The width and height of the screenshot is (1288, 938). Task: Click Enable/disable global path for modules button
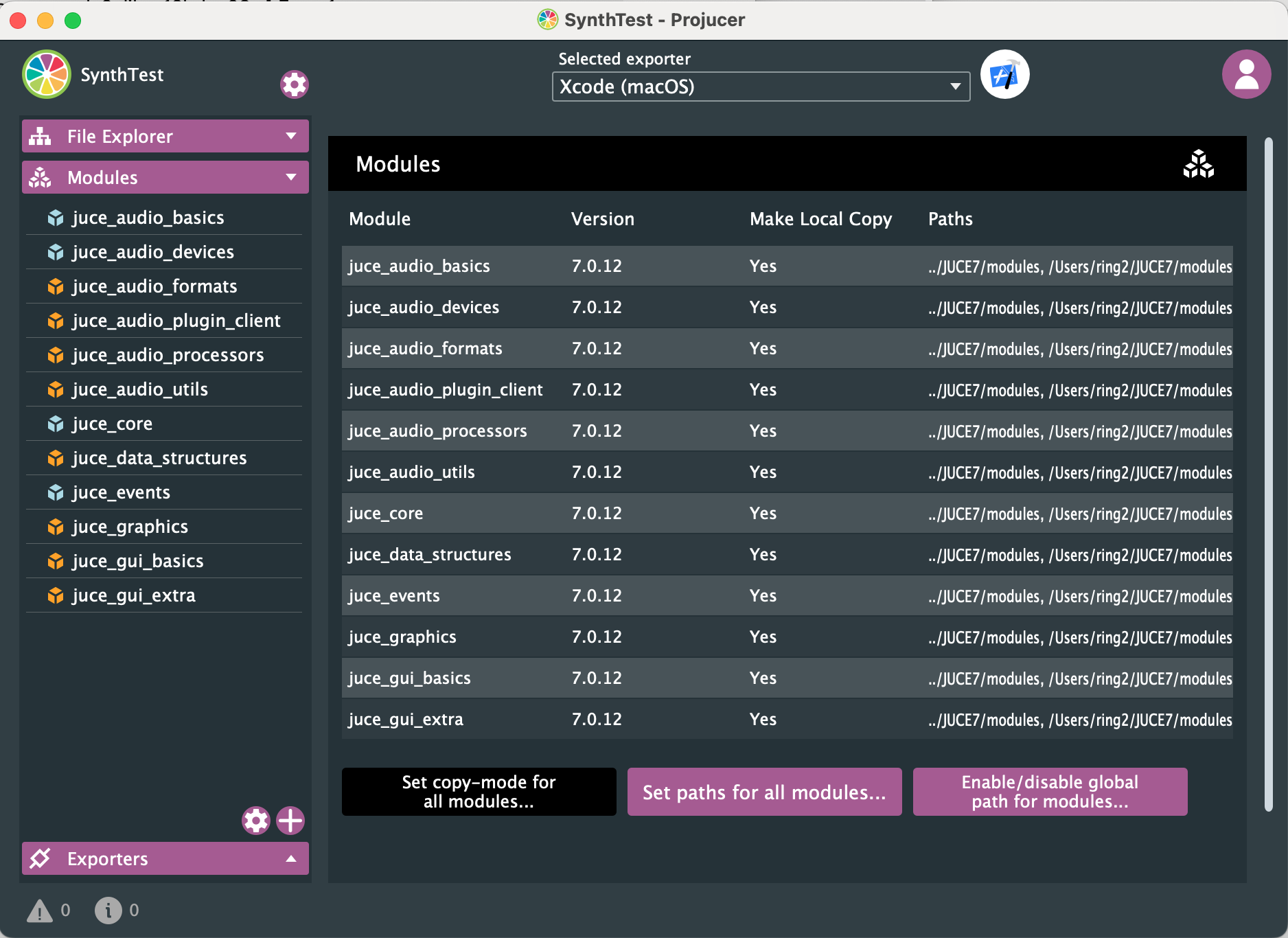coord(1050,792)
